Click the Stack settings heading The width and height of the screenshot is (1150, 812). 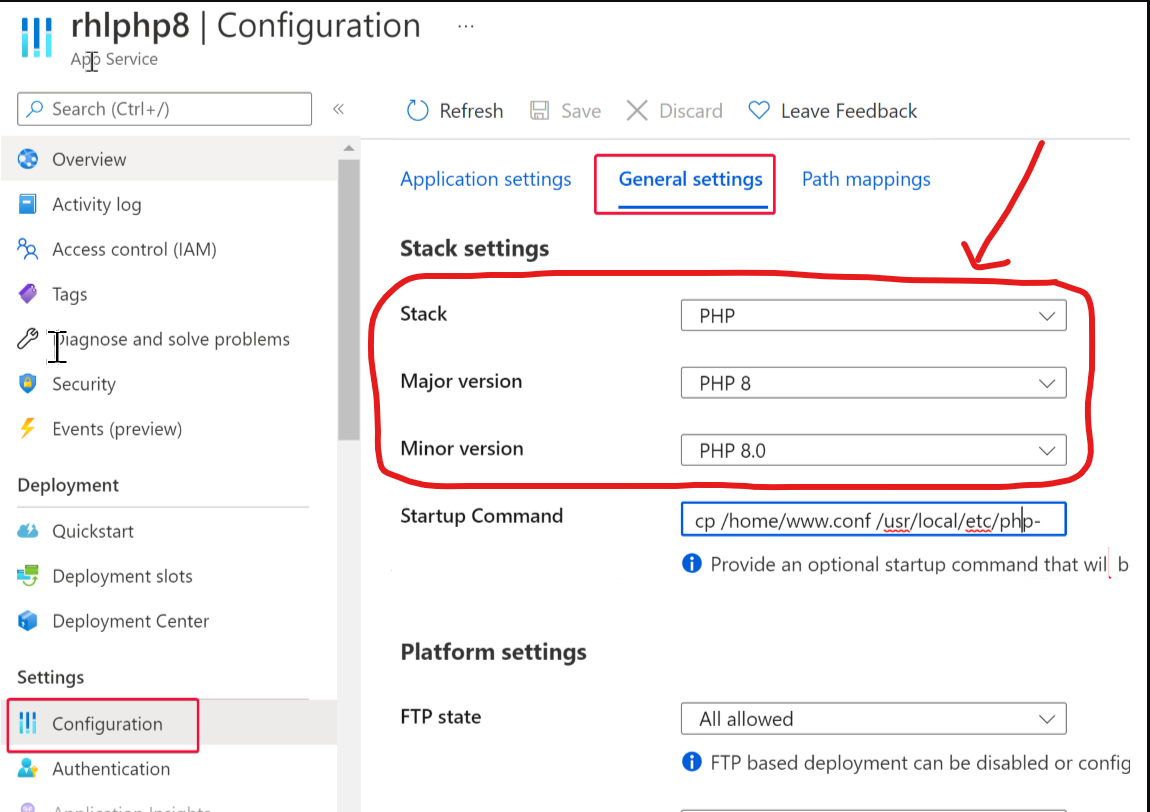pyautogui.click(x=475, y=249)
